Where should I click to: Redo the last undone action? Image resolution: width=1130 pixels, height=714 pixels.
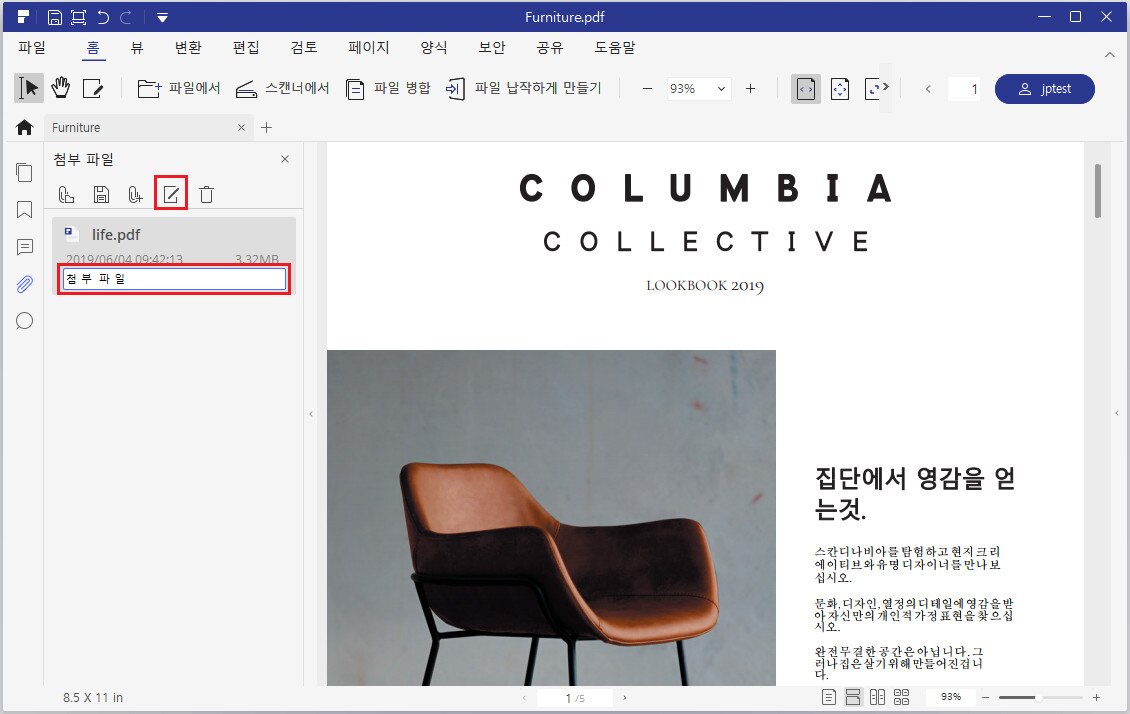(126, 17)
